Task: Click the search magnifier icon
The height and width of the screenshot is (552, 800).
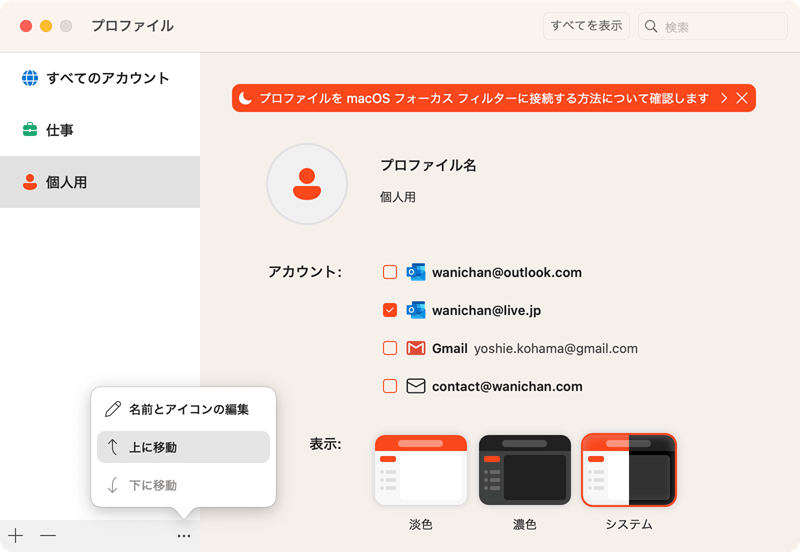Action: click(651, 26)
